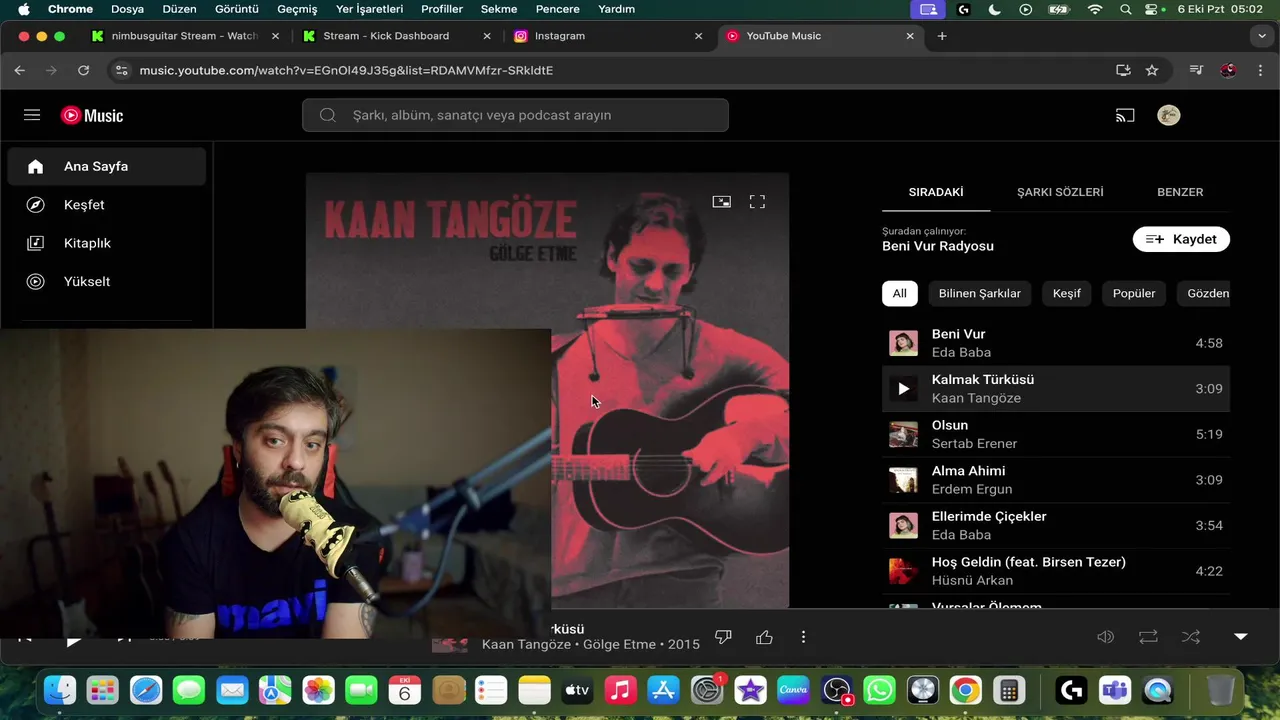Toggle repeat mode in player bar

click(x=1148, y=637)
